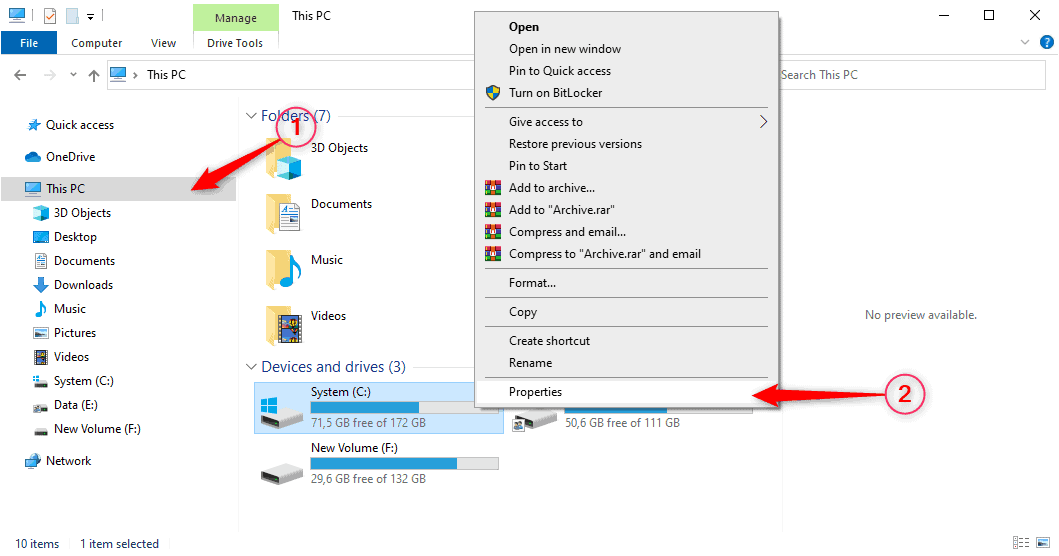Collapse the Folders (7) group
This screenshot has height=556, width=1059.
click(x=251, y=116)
